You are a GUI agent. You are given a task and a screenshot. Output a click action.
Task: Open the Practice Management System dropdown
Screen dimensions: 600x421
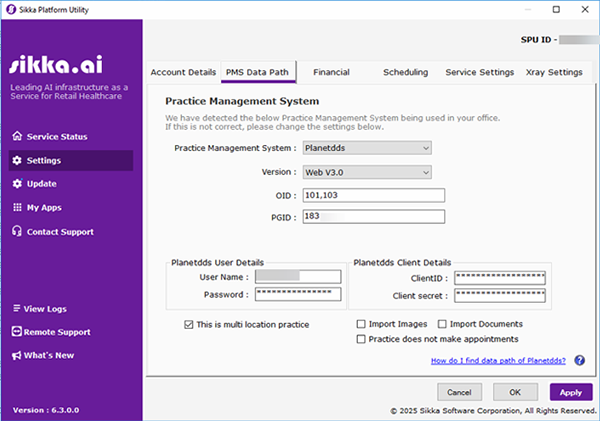coord(367,148)
